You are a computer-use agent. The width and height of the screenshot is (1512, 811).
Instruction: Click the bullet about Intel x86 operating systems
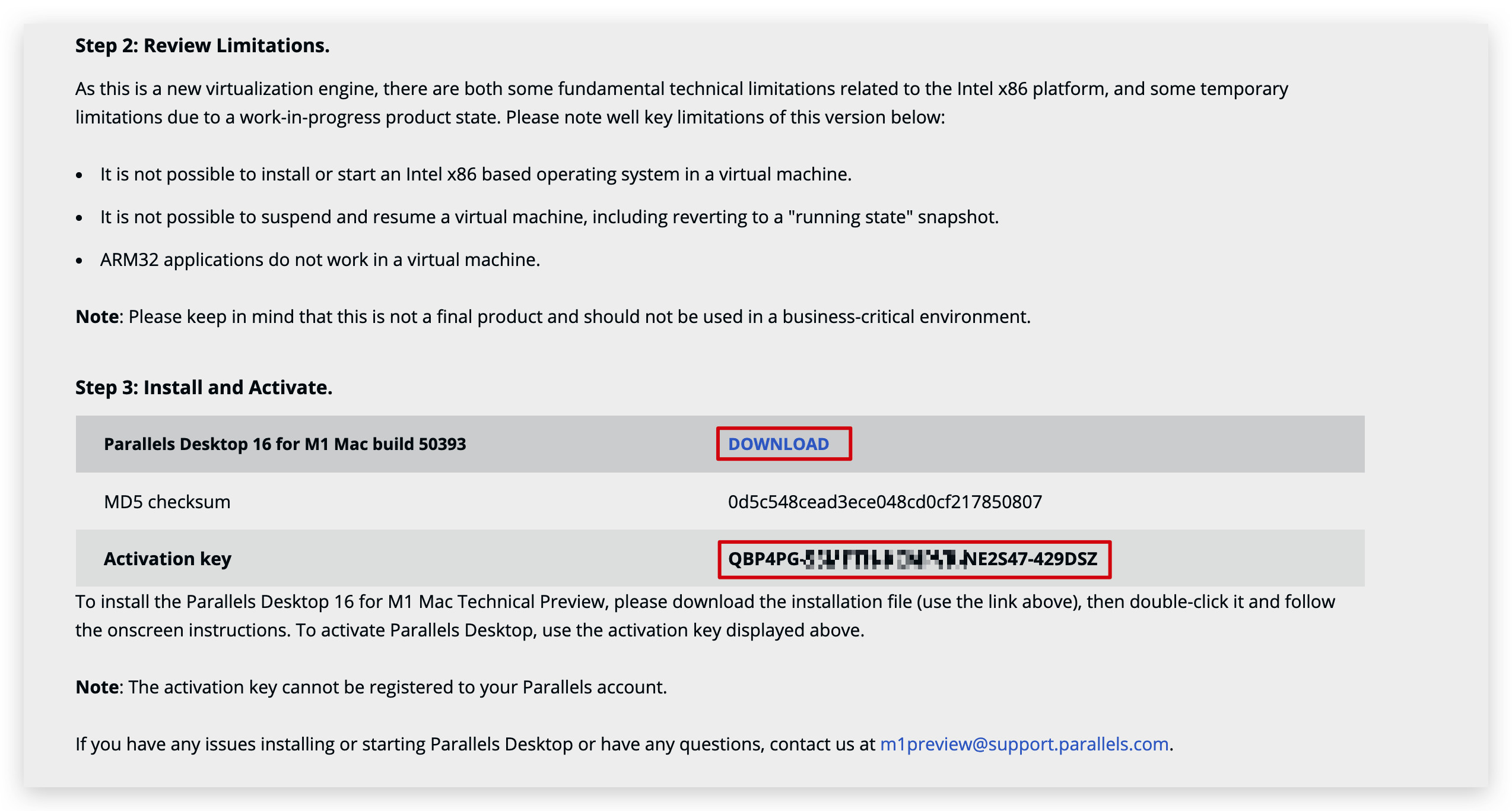tap(475, 175)
